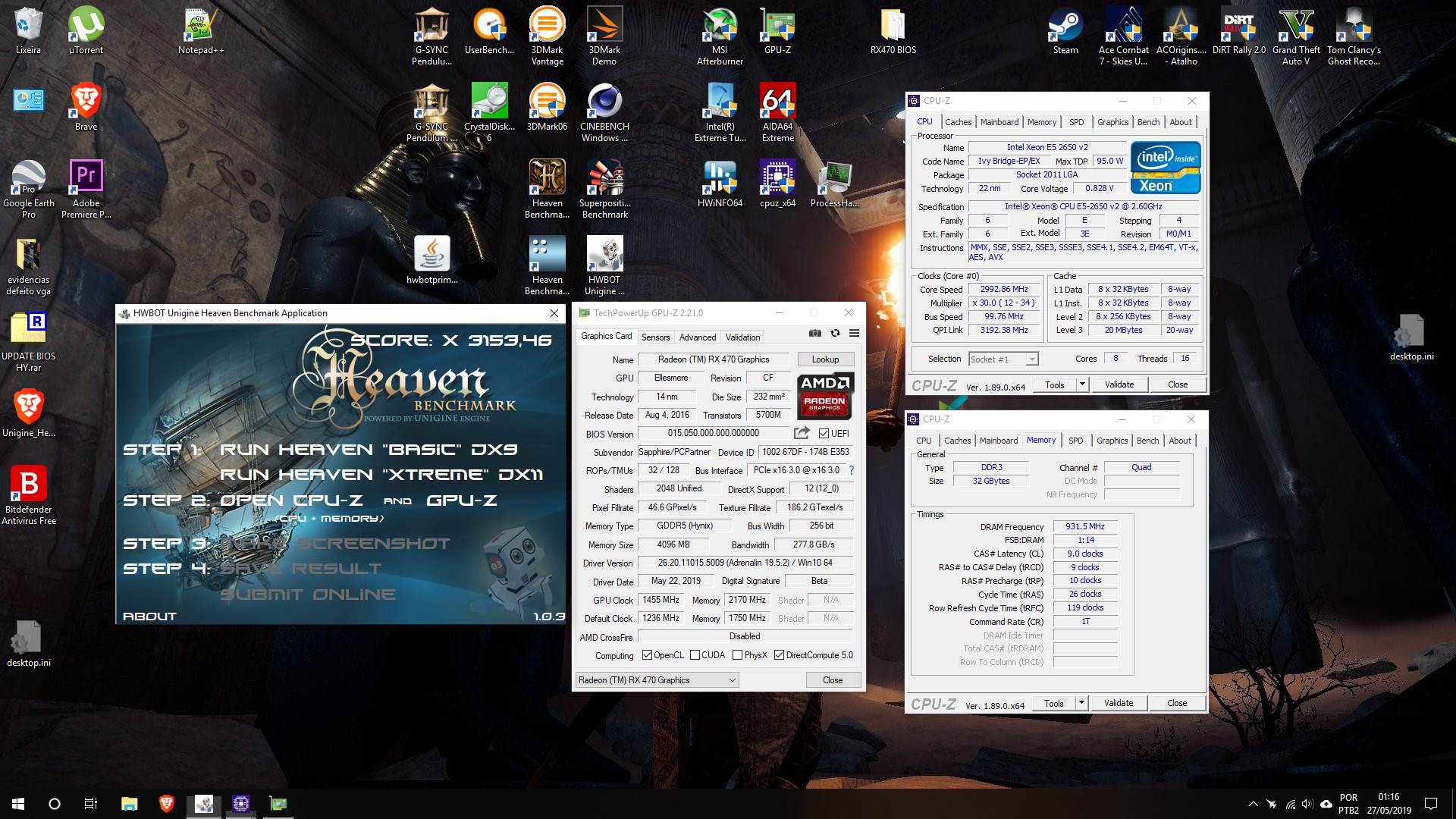Open Graphics tab in lower CPU-Z window
1456x819 pixels.
pos(1112,441)
